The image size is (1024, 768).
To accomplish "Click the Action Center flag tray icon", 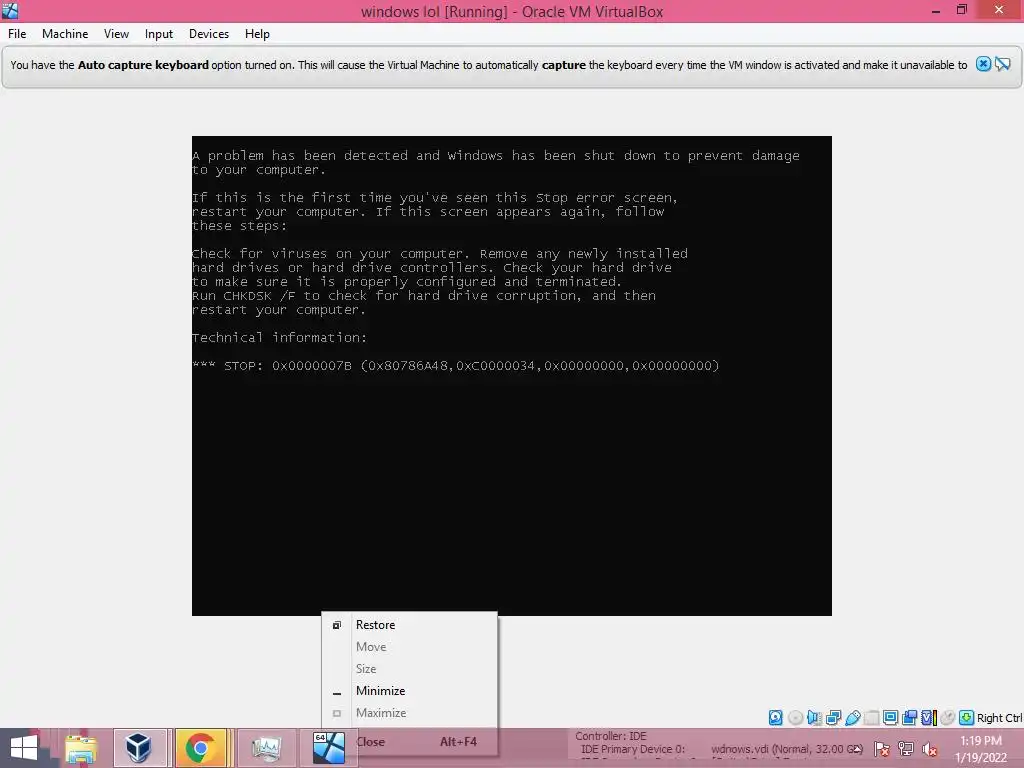I will [882, 749].
